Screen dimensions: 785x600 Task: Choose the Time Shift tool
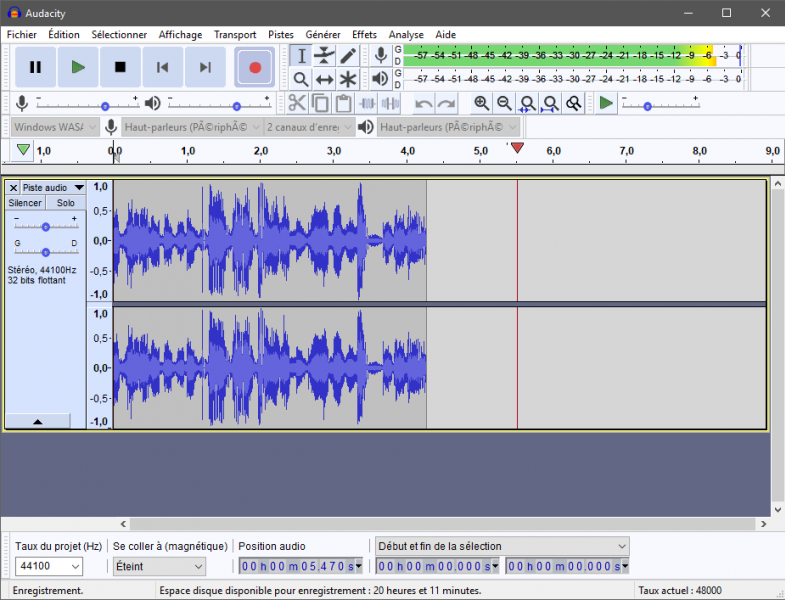[324, 79]
